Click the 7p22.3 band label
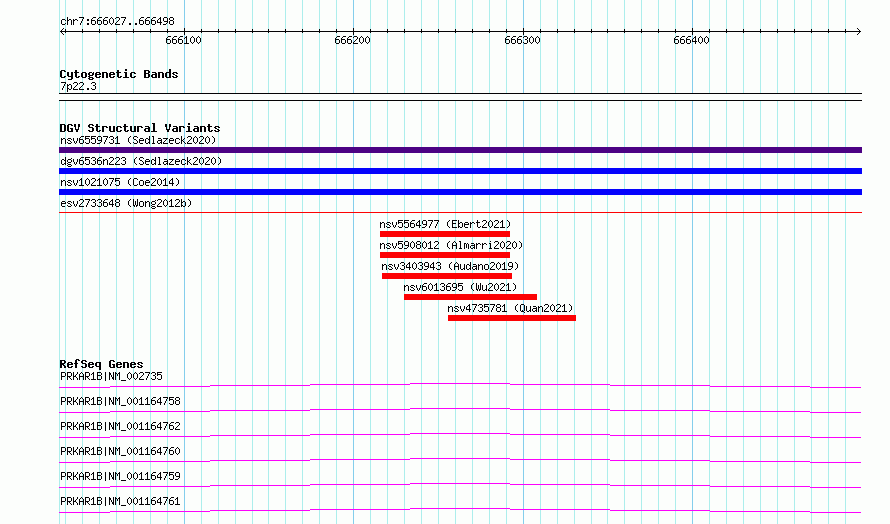This screenshot has height=524, width=890. [78, 86]
